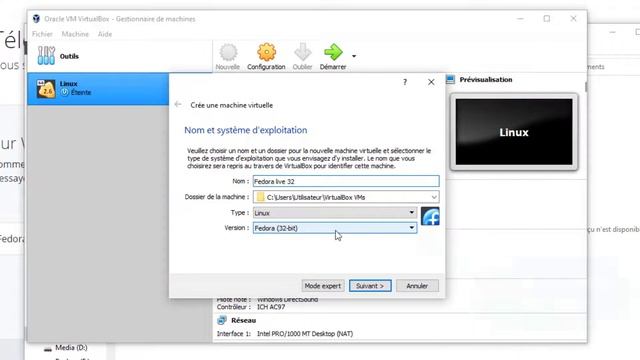
Task: Click the Nom text field
Action: click(346, 181)
